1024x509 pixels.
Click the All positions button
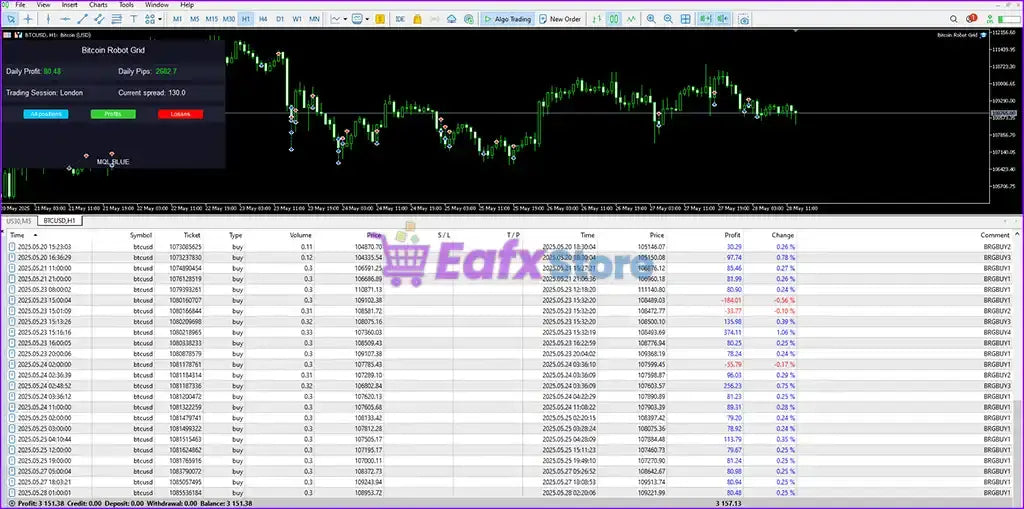pyautogui.click(x=46, y=114)
